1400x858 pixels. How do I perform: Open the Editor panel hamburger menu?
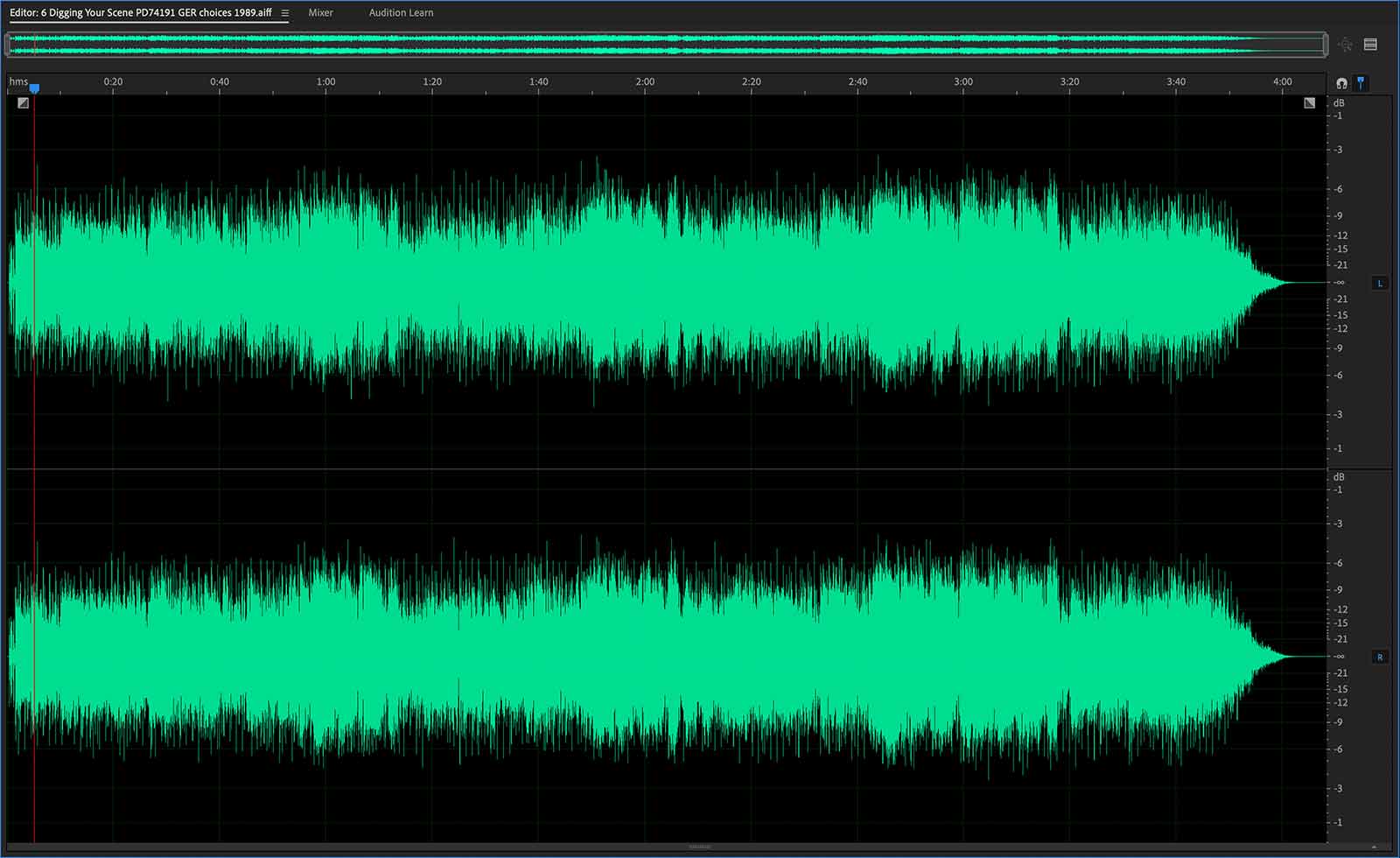(284, 13)
